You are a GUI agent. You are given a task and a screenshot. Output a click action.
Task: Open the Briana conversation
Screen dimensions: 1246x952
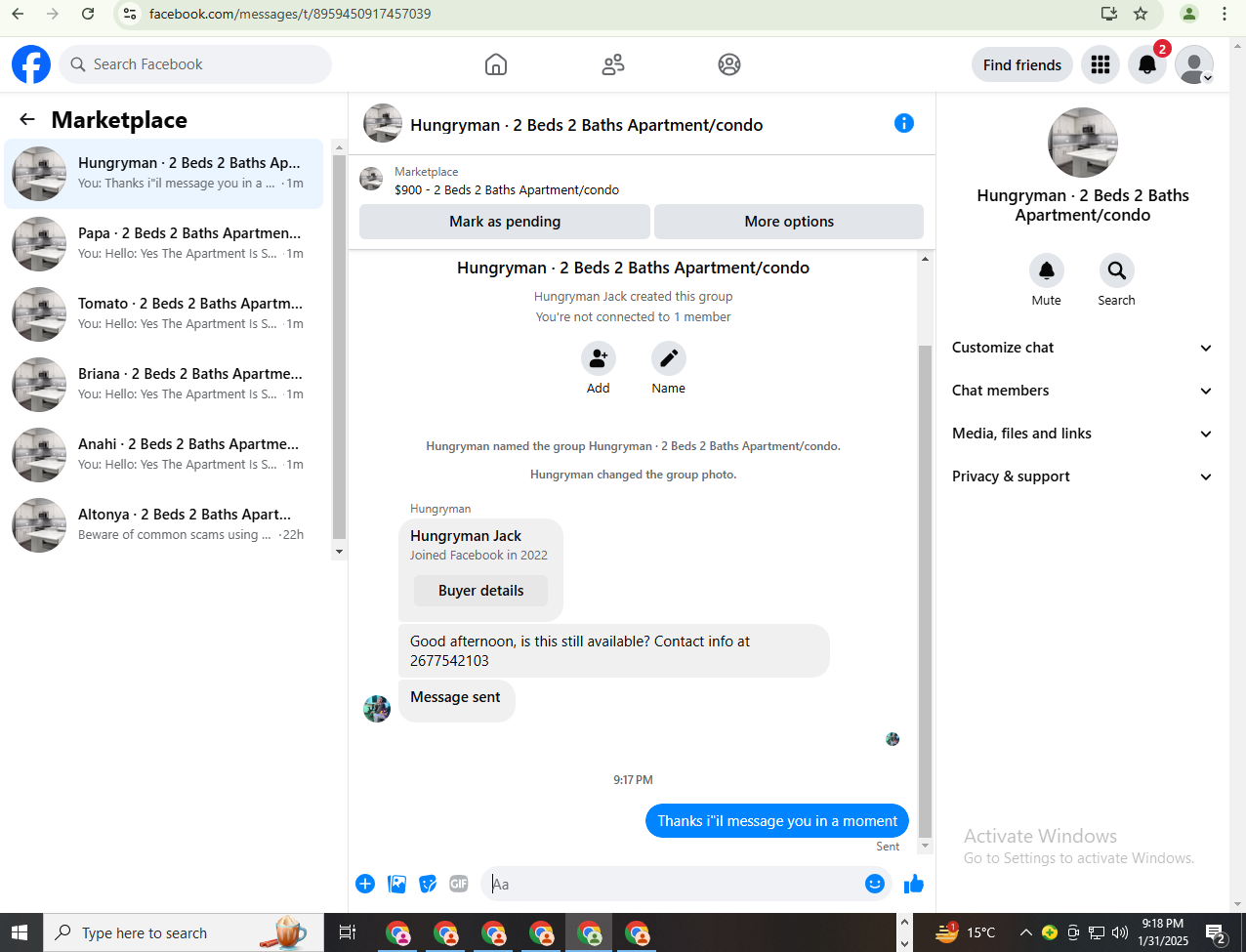pos(164,385)
